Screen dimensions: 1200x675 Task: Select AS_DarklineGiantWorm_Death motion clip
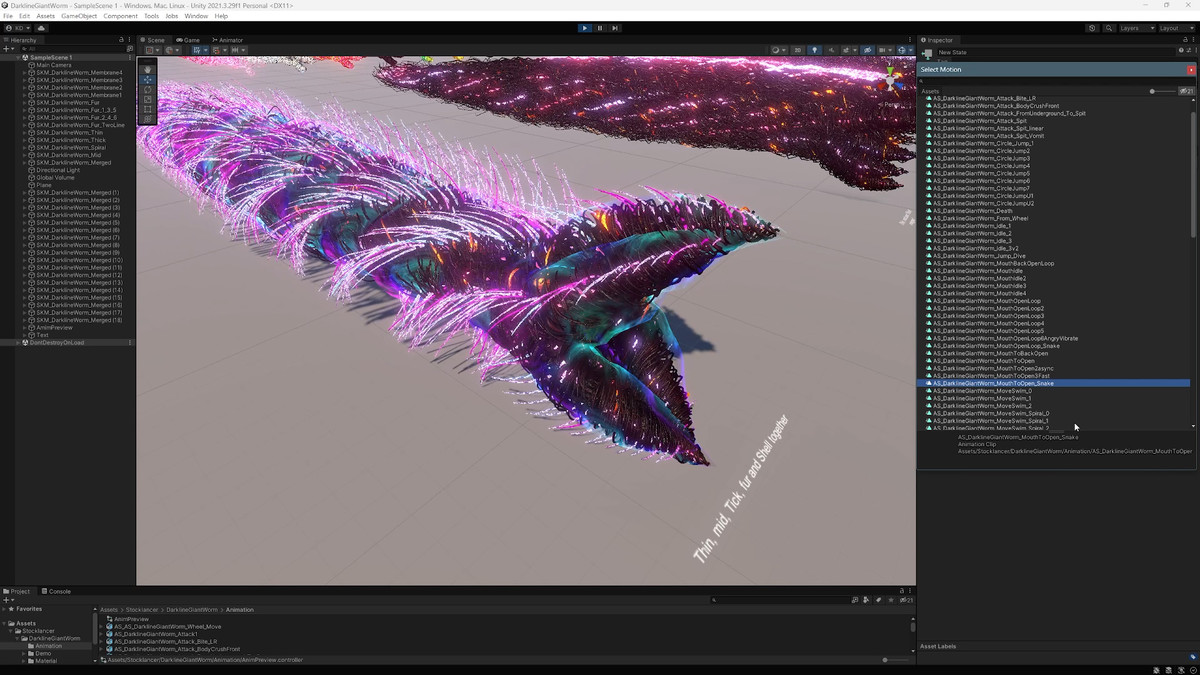click(958, 211)
